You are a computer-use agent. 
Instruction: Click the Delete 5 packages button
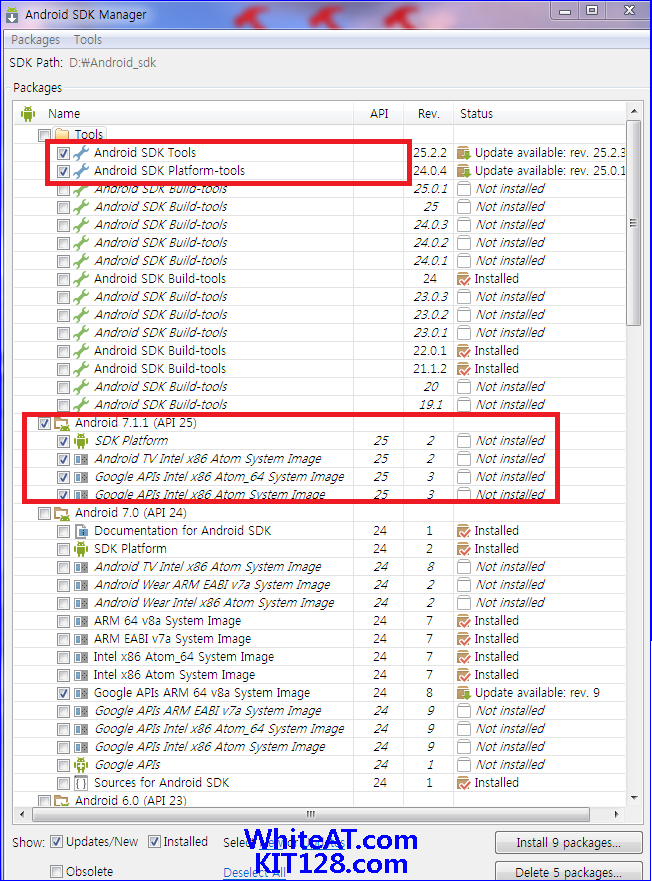coord(568,872)
